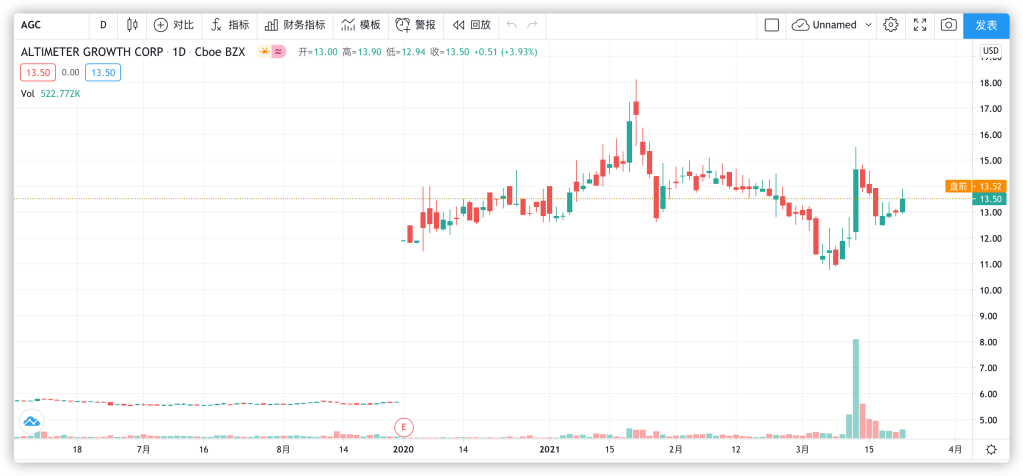Click the undo arrow
The width and height of the screenshot is (1023, 476).
[x=512, y=24]
